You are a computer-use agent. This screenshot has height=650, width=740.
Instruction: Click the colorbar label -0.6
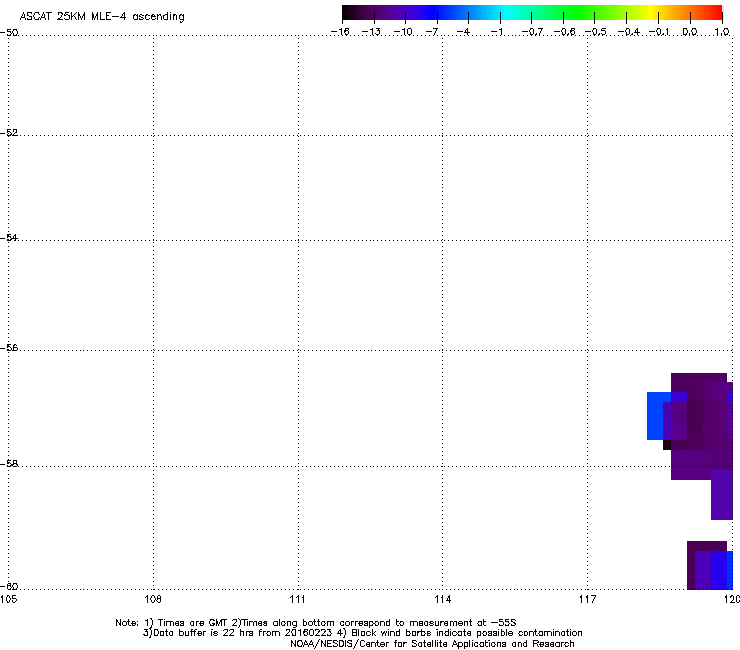564,32
